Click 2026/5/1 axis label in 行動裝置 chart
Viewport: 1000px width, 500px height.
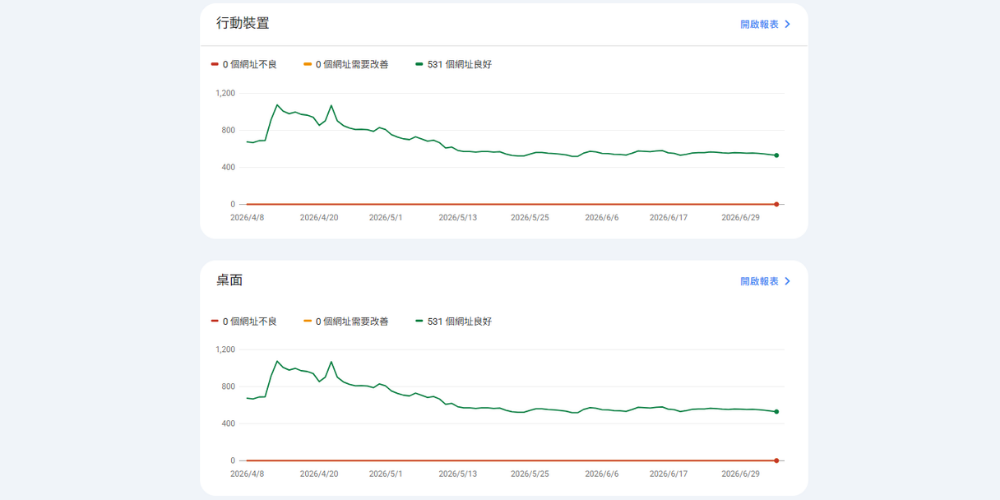(x=386, y=217)
